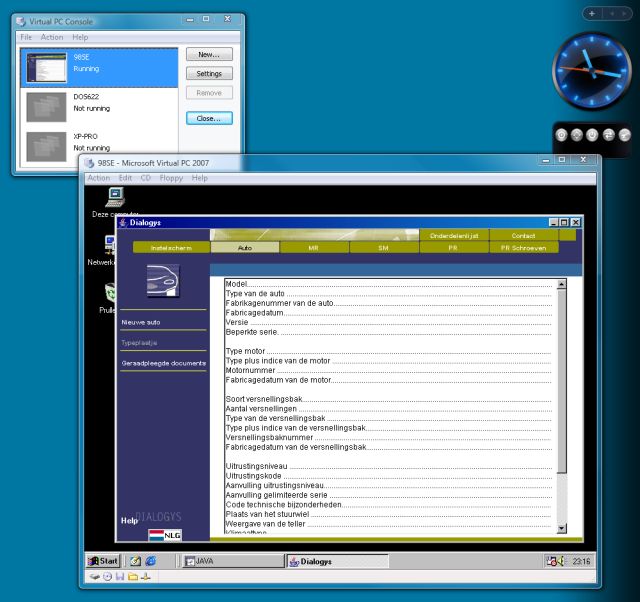Click the NLG Dutch flag language icon
Viewport: 640px width, 602px height.
165,535
